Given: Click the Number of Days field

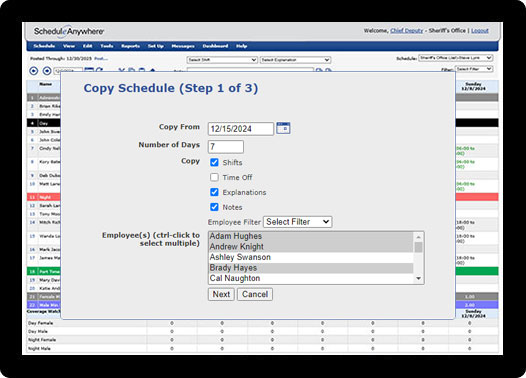Looking at the screenshot, I should pos(226,147).
